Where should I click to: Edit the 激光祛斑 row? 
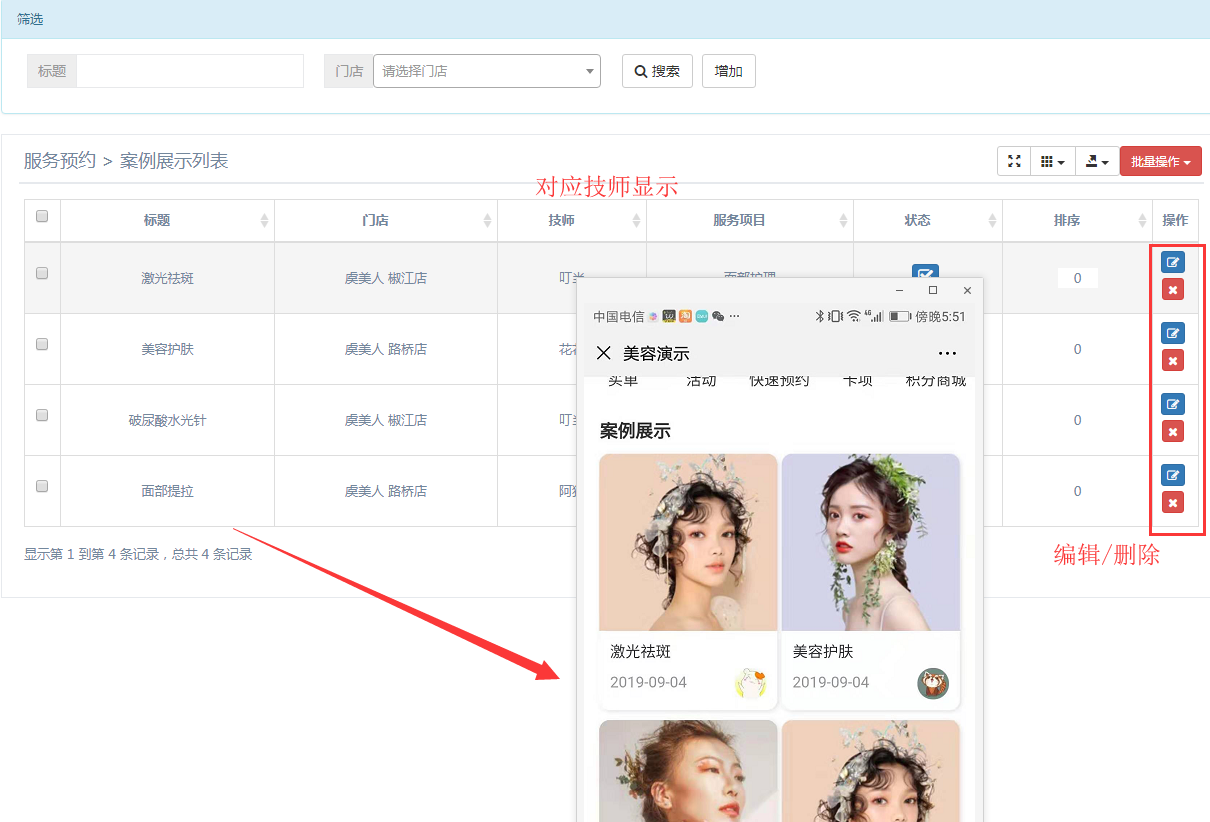click(1173, 263)
